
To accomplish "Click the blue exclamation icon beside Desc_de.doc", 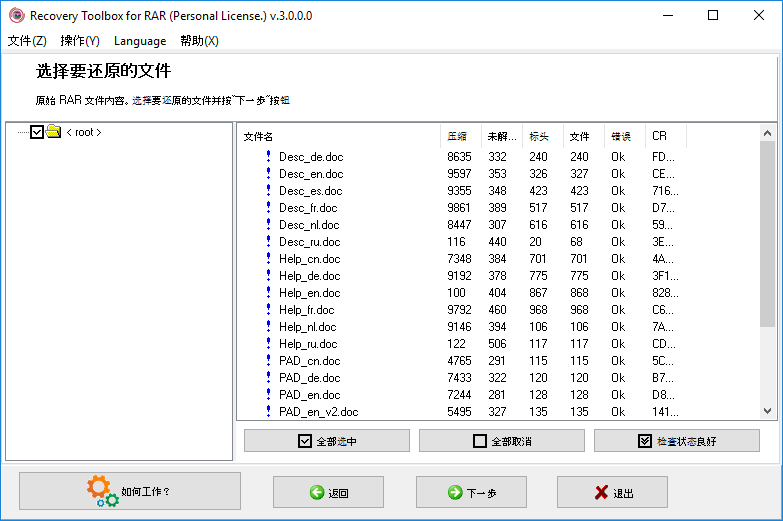I will (x=268, y=156).
